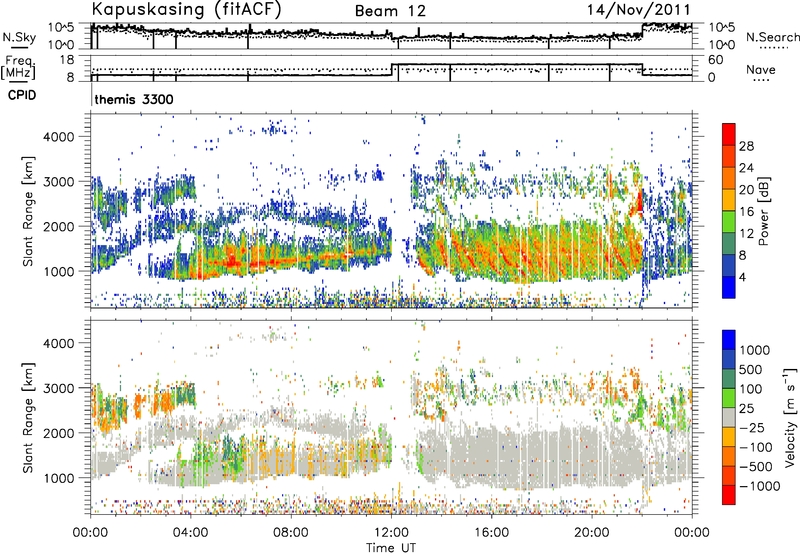800x554 pixels.
Task: Click the 'Velocity [m s-1]' colorbar label
Action: click(x=790, y=418)
